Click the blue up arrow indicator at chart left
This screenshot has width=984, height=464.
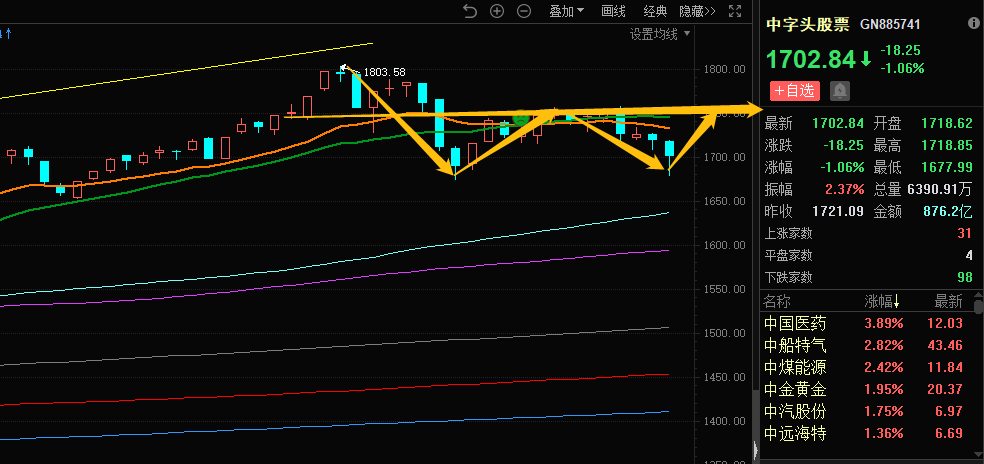pyautogui.click(x=9, y=35)
